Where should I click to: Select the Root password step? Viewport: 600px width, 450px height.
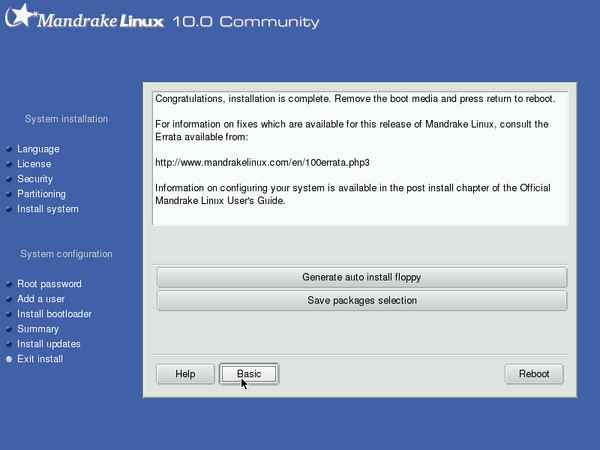coord(49,284)
